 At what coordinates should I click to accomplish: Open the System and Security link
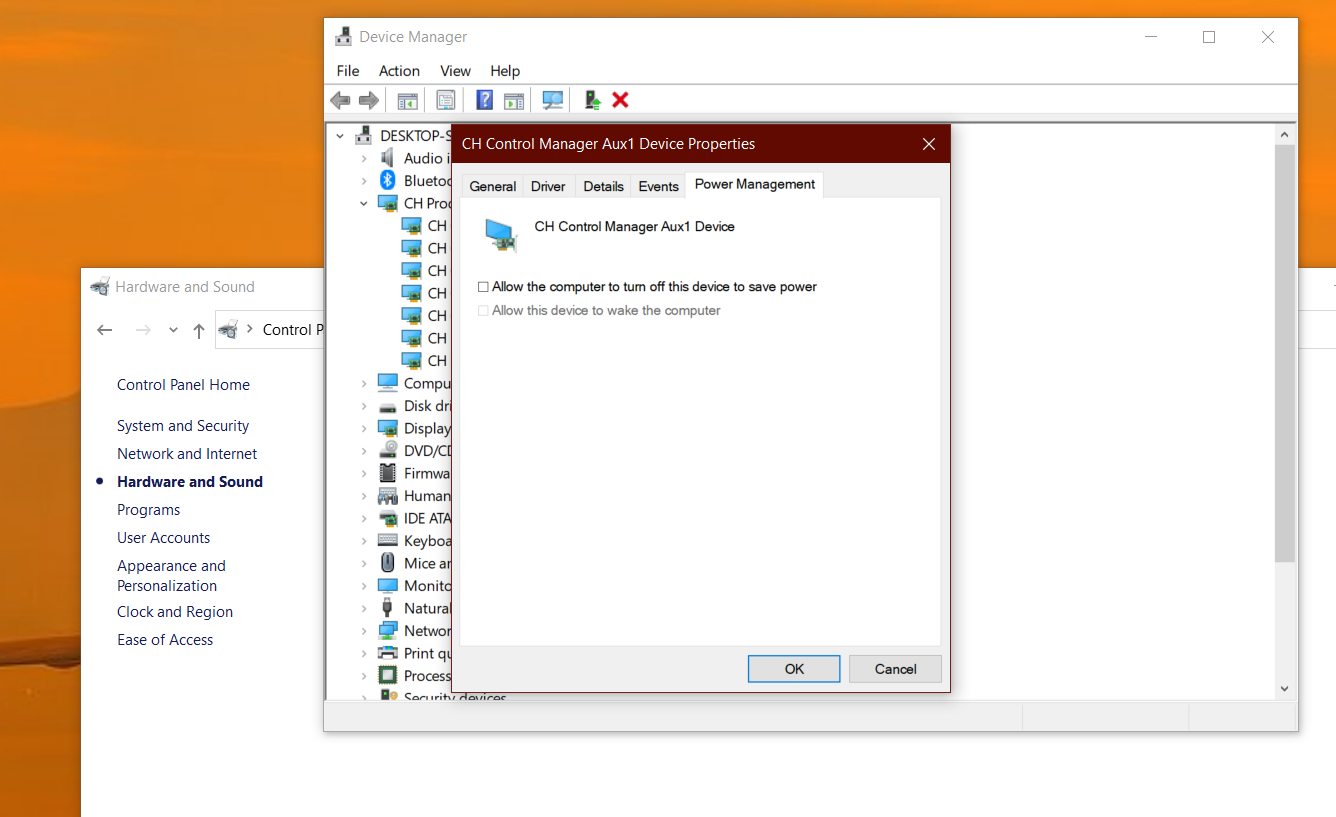(183, 426)
